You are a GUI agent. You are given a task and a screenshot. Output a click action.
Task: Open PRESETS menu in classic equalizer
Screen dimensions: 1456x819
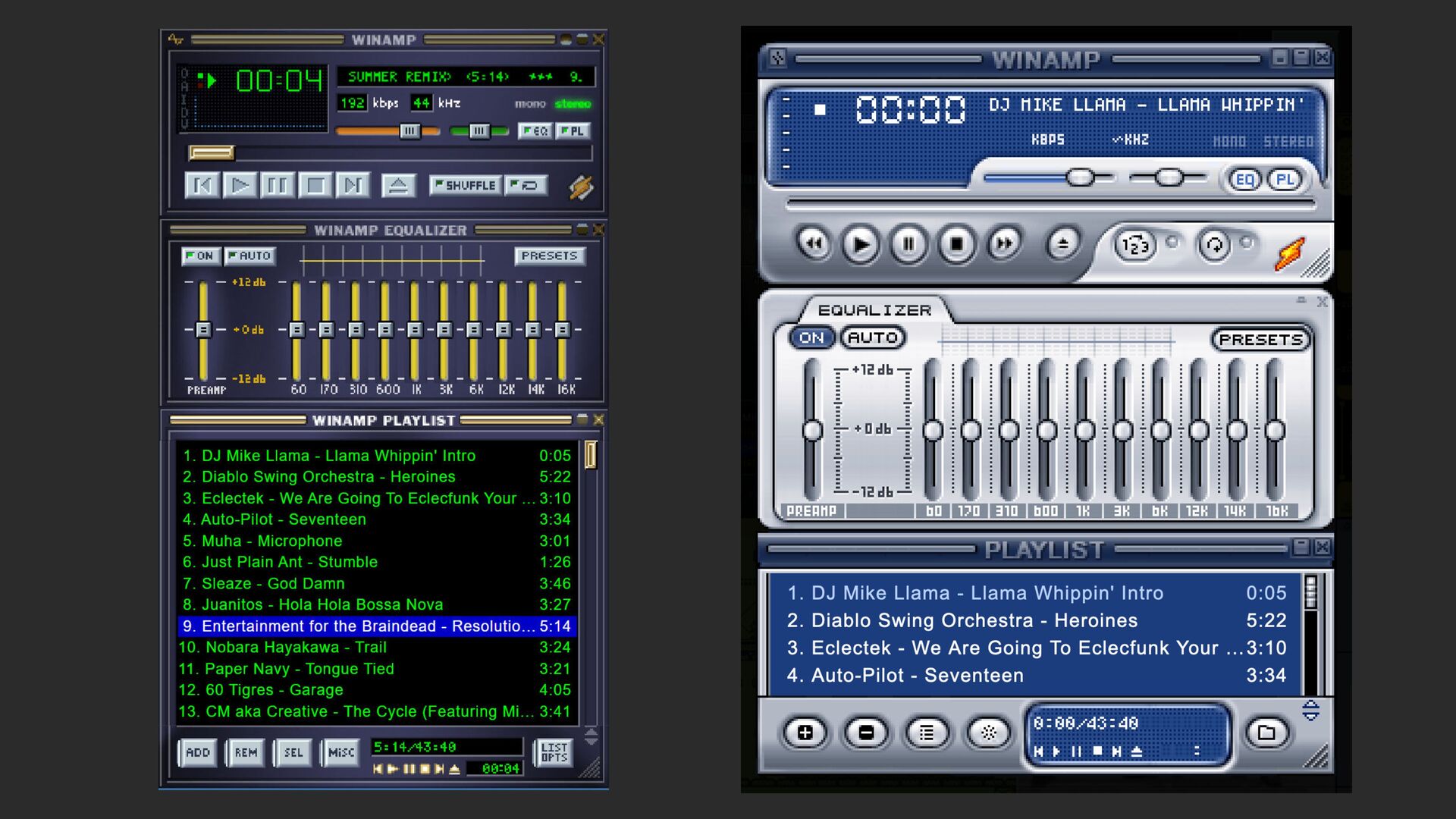pos(549,256)
